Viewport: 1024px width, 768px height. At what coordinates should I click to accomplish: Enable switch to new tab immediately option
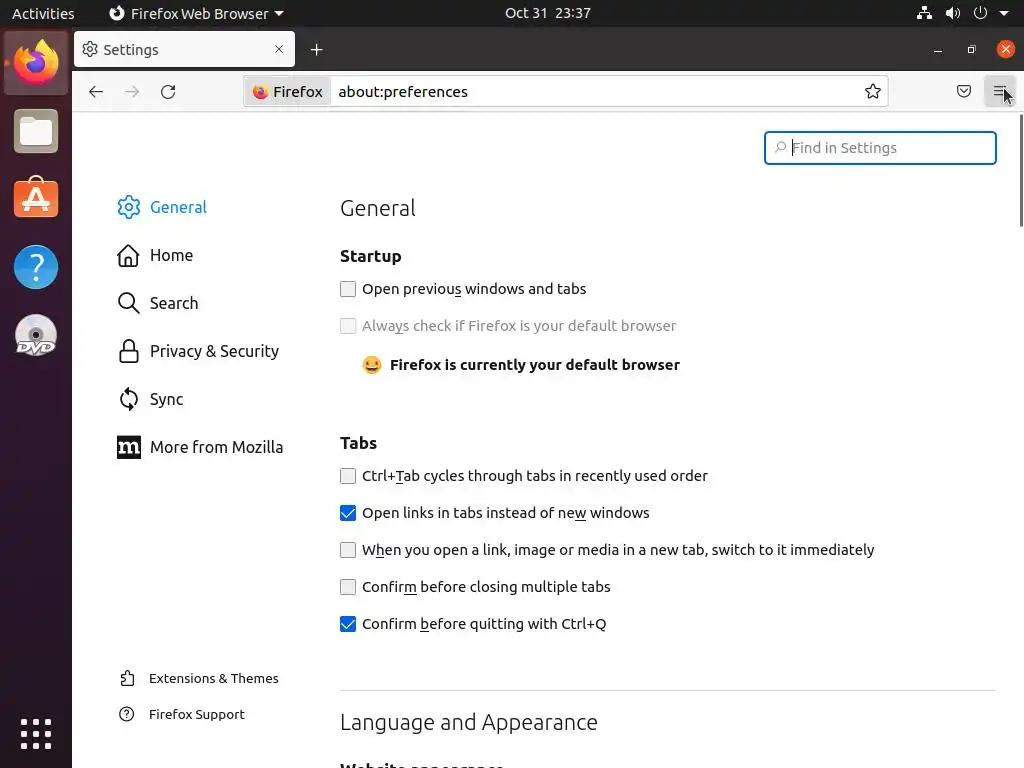pyautogui.click(x=348, y=550)
